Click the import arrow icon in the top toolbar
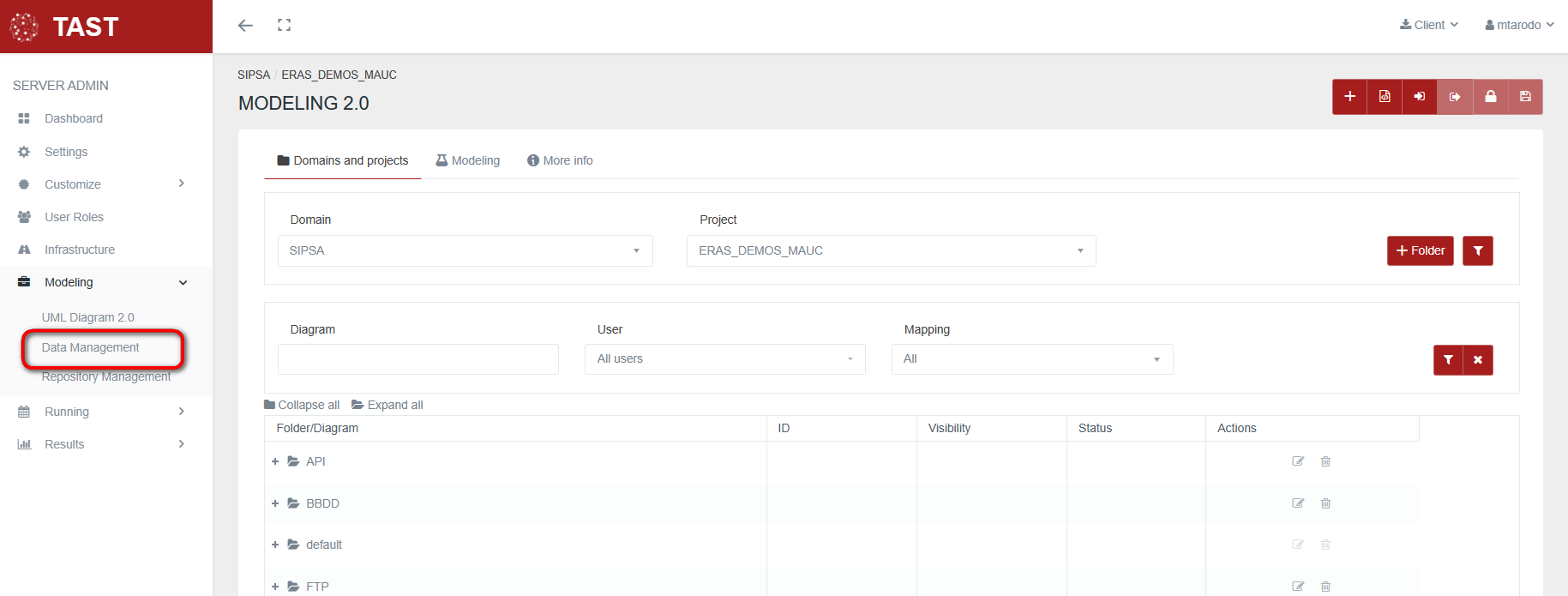The height and width of the screenshot is (596, 1568). point(1420,97)
